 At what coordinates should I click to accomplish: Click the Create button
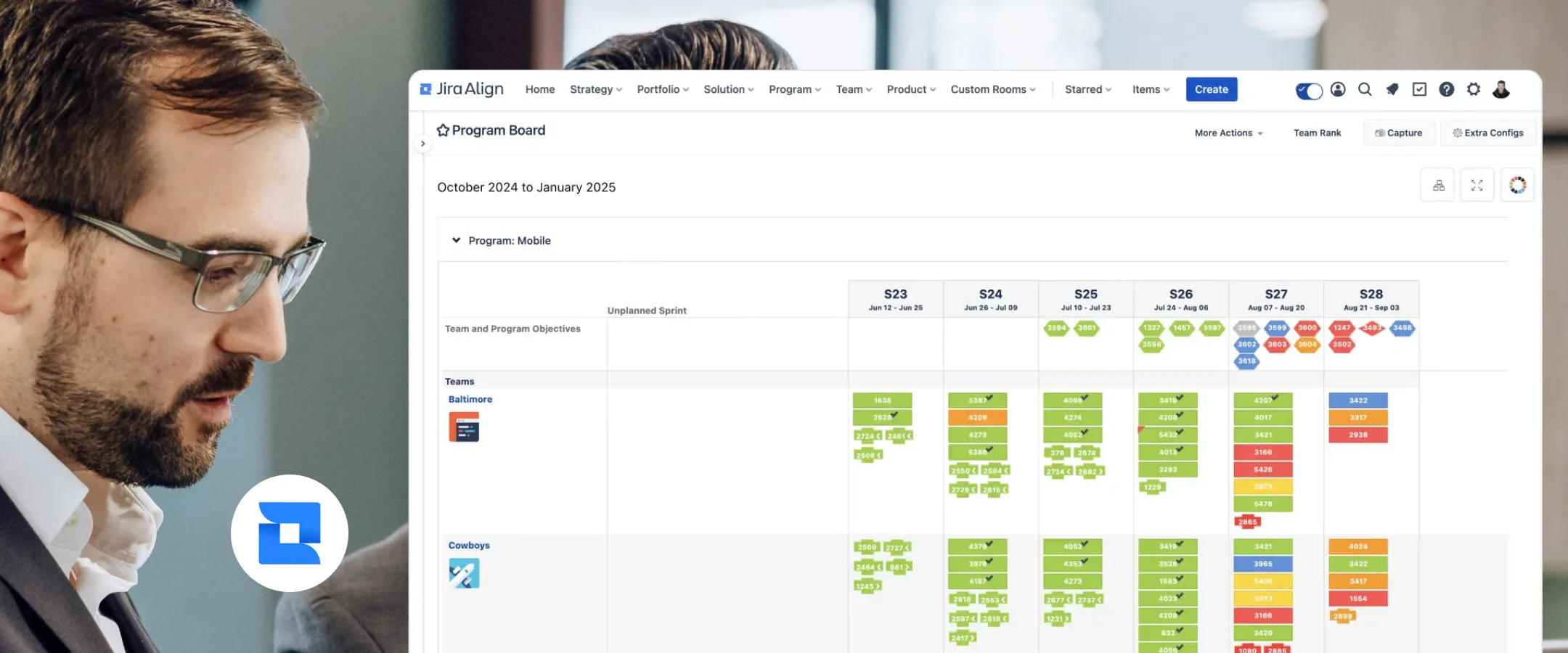[1211, 89]
